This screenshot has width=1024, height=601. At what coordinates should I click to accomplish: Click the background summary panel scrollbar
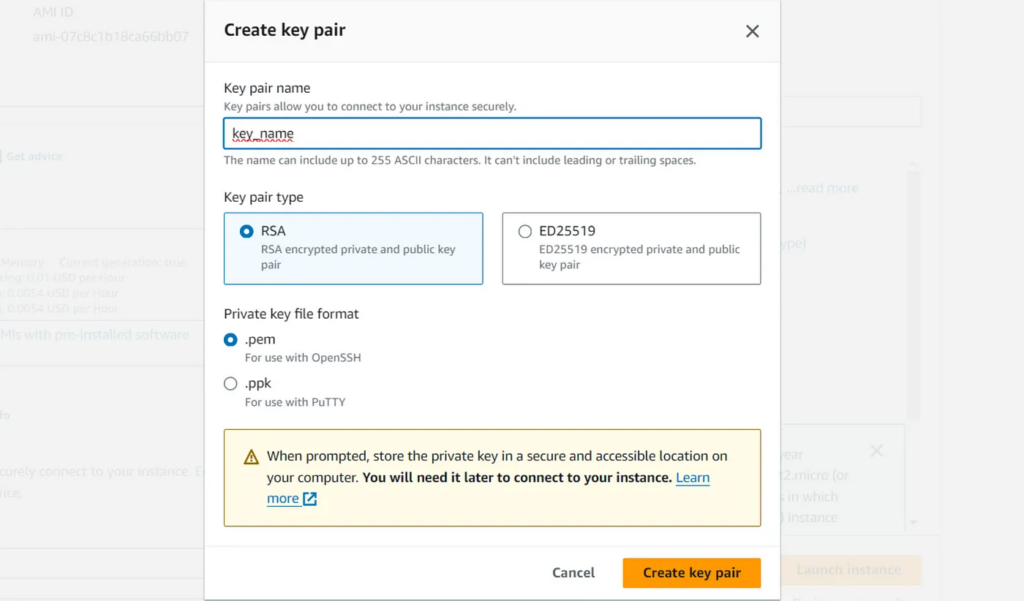(x=913, y=300)
